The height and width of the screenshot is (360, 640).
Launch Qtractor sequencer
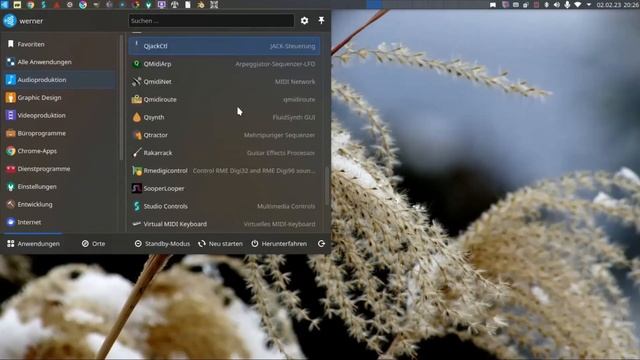[x=224, y=135]
